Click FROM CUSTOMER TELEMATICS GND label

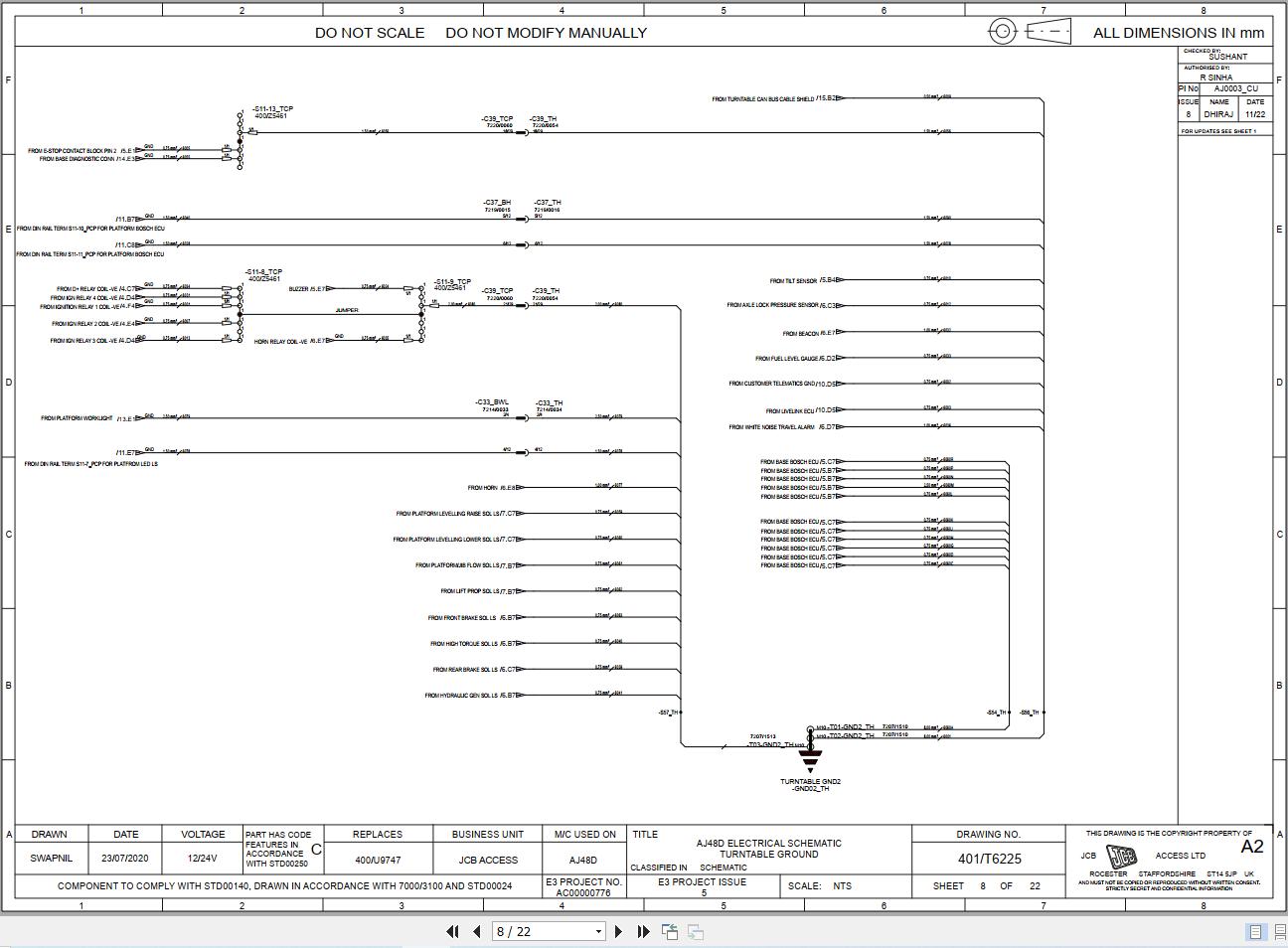771,384
